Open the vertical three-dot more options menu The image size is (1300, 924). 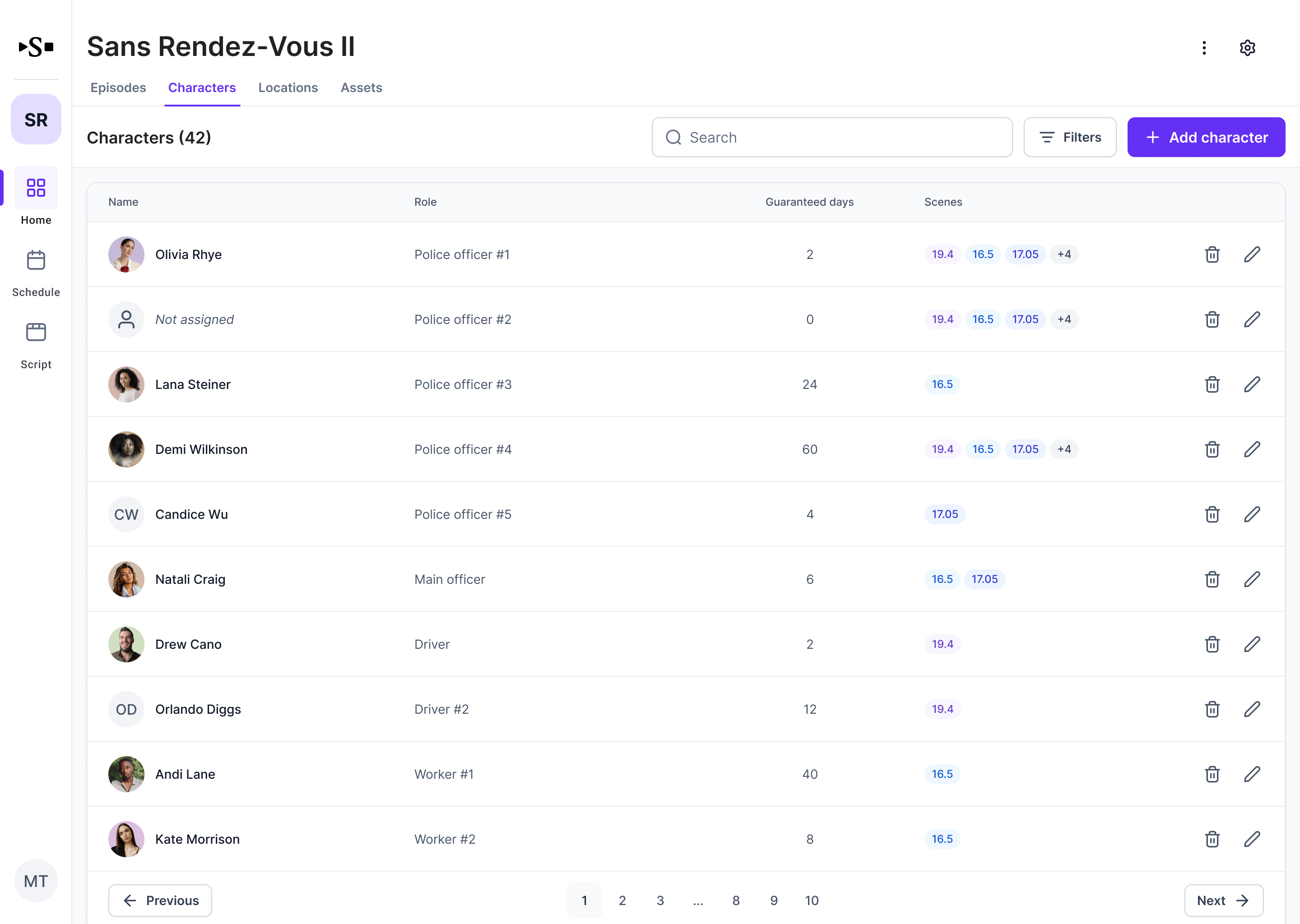1204,48
